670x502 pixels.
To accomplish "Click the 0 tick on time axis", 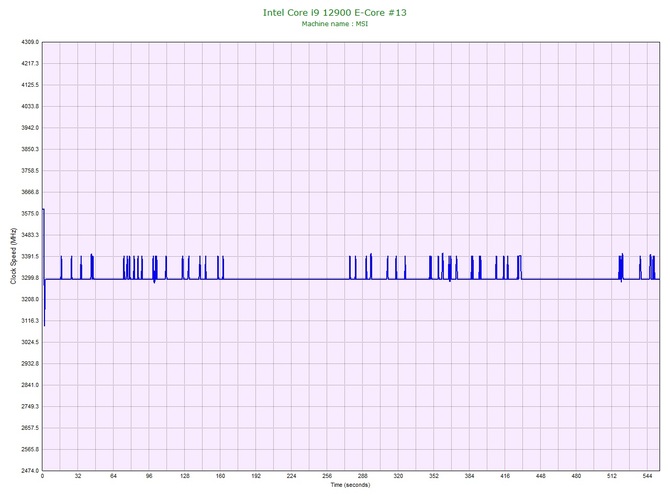I will (42, 476).
